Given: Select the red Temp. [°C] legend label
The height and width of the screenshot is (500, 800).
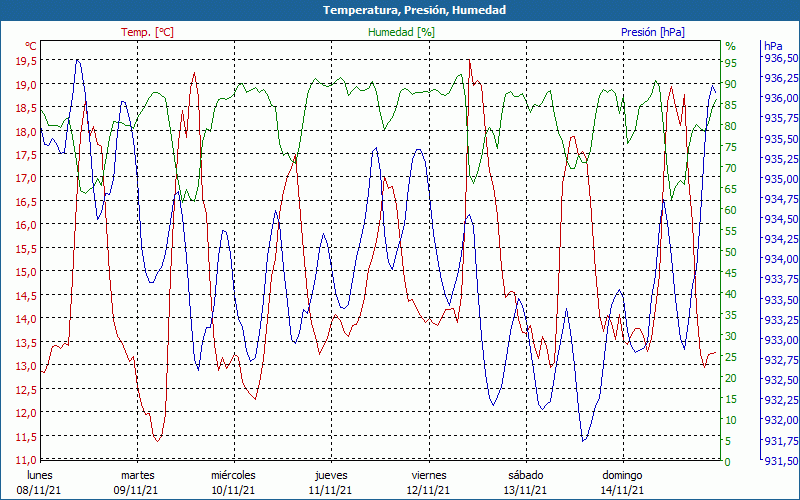Looking at the screenshot, I should tap(147, 32).
